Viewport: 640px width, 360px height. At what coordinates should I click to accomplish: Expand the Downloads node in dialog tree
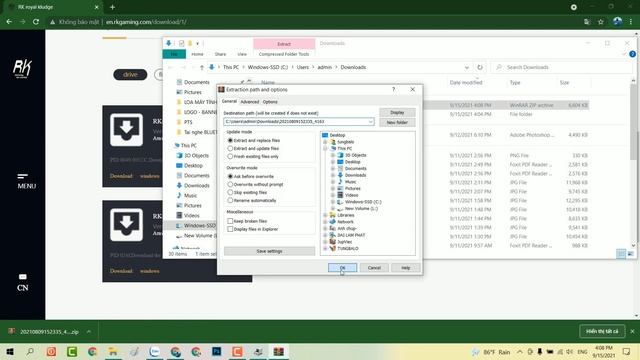click(333, 175)
